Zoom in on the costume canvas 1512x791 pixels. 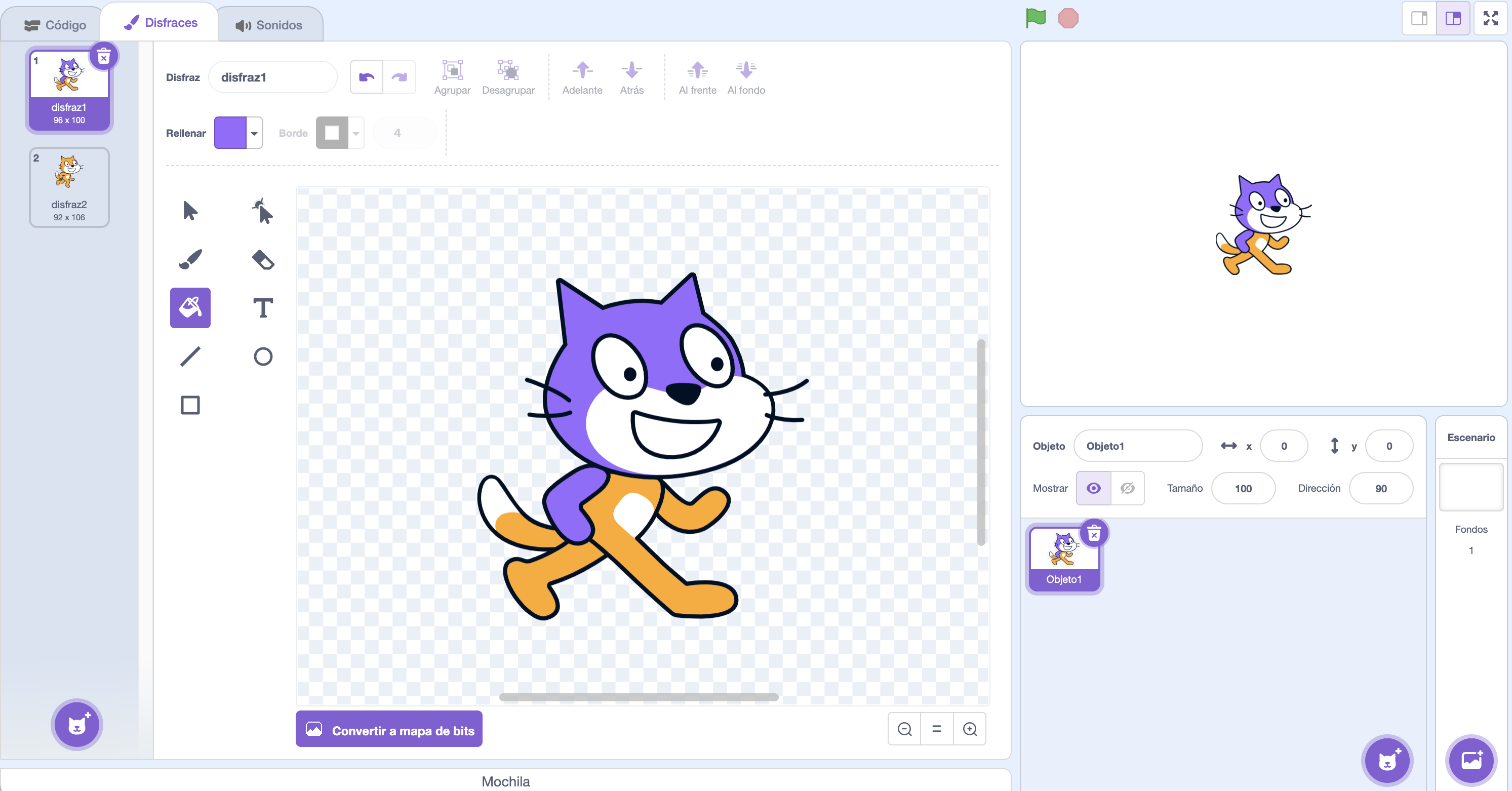[x=970, y=729]
